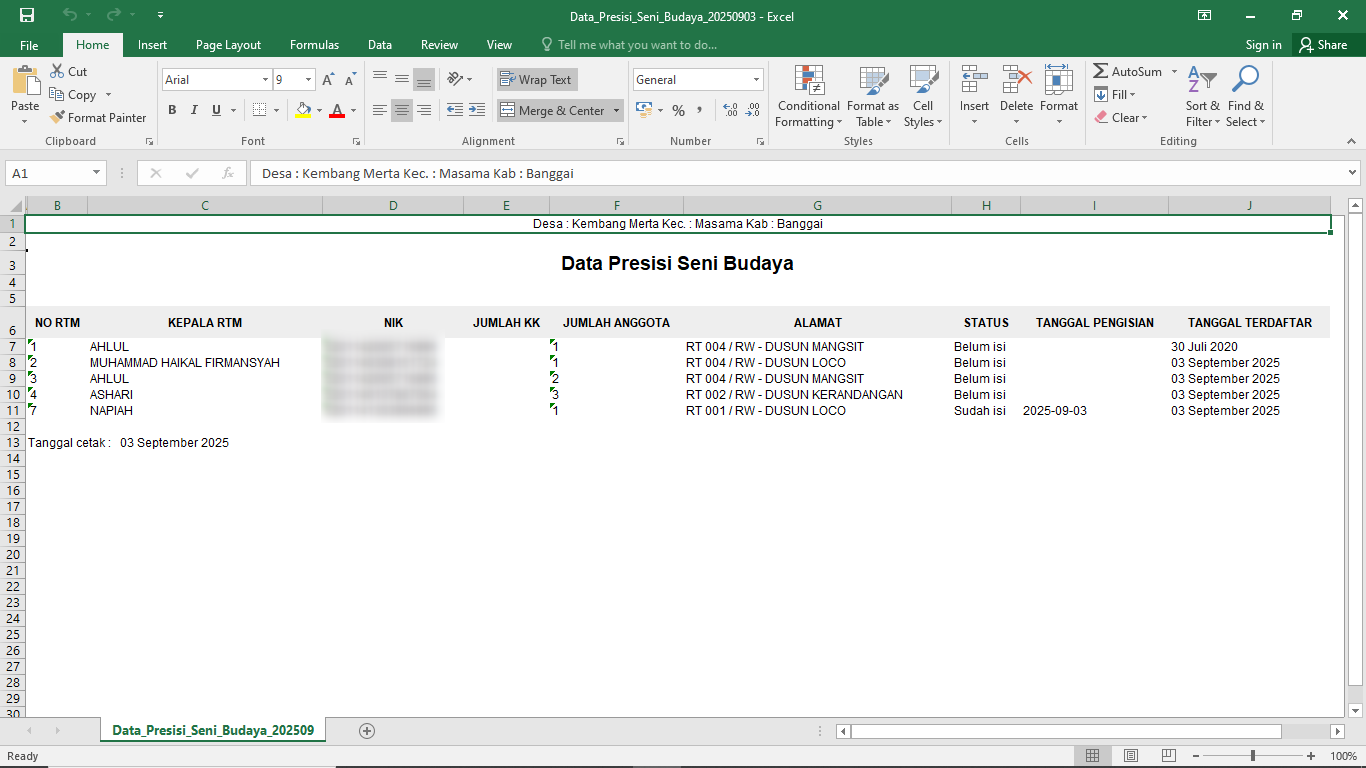The width and height of the screenshot is (1366, 768).
Task: Open the font size dropdown
Action: pyautogui.click(x=309, y=80)
